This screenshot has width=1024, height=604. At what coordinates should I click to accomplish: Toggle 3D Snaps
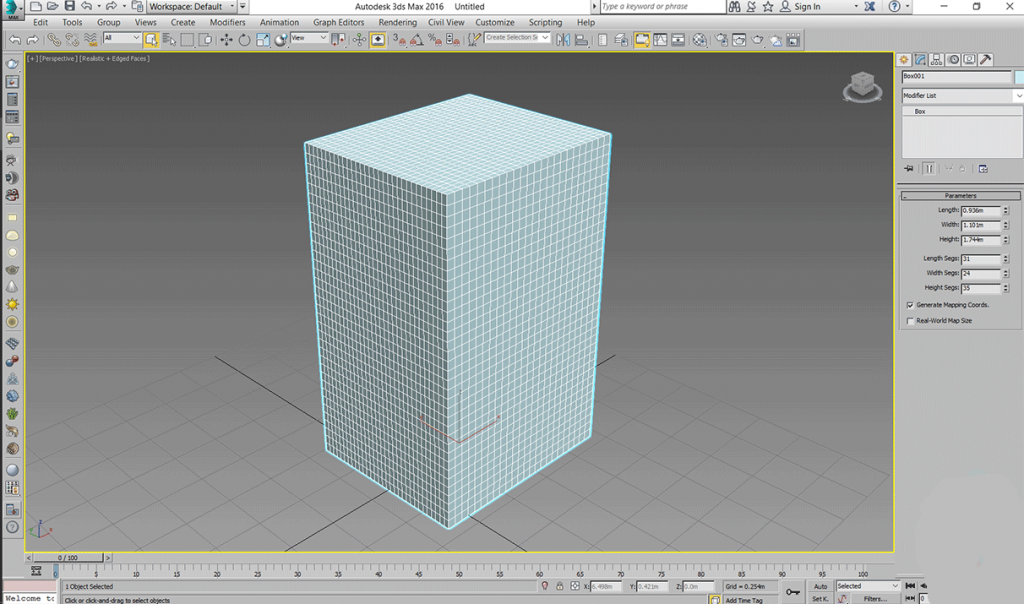pos(398,40)
